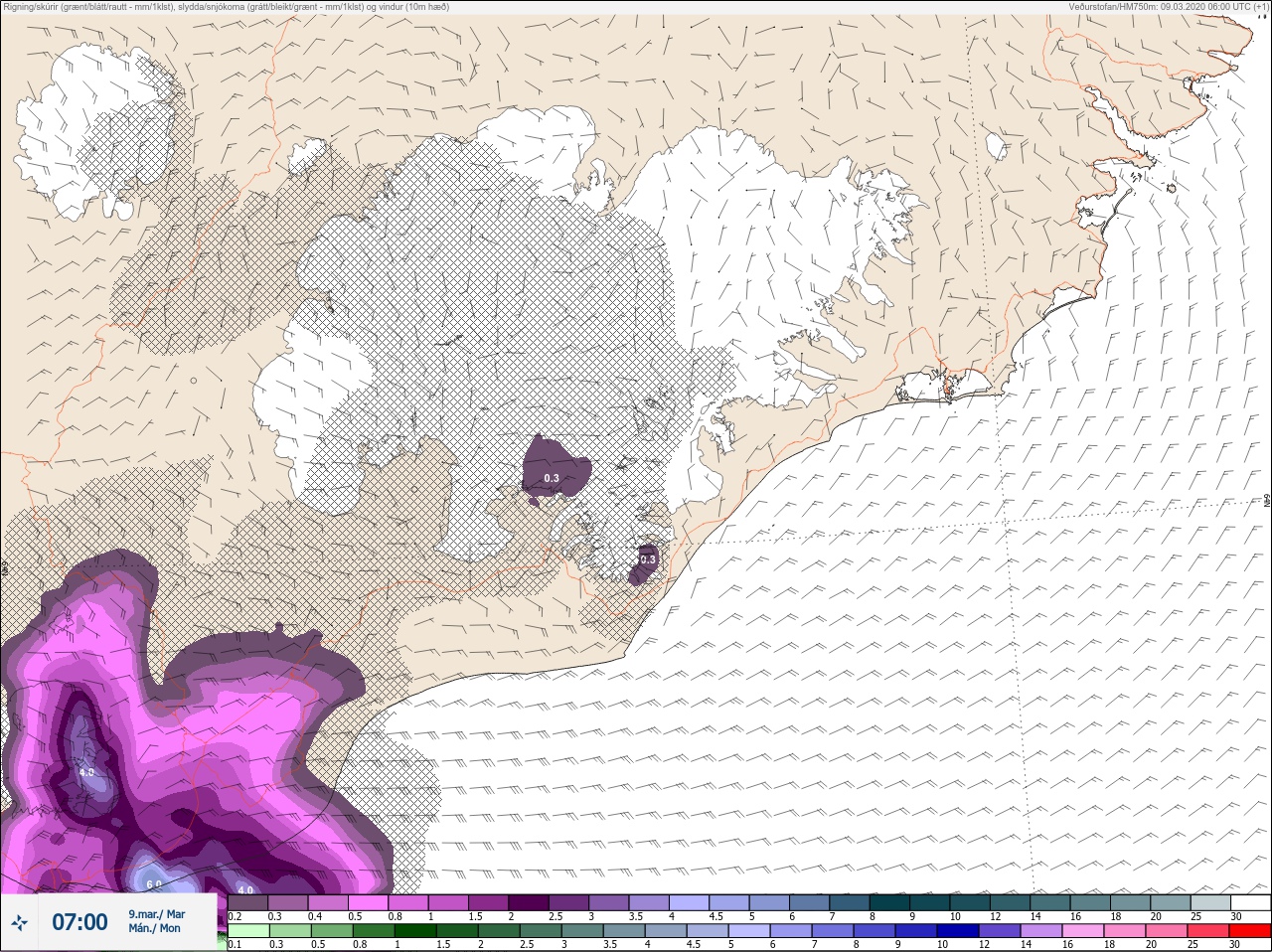Click the '9.mar./ Mar' date label
The width and height of the screenshot is (1272, 952).
point(157,914)
